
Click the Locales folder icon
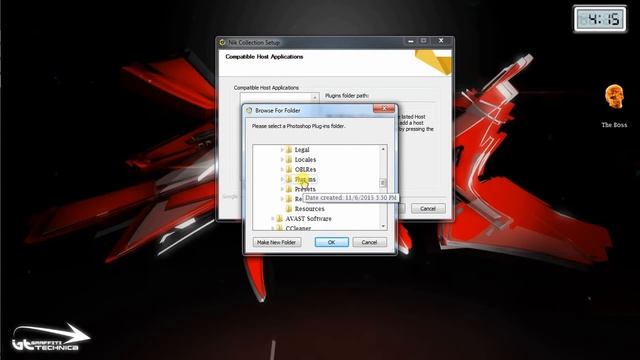(289, 159)
